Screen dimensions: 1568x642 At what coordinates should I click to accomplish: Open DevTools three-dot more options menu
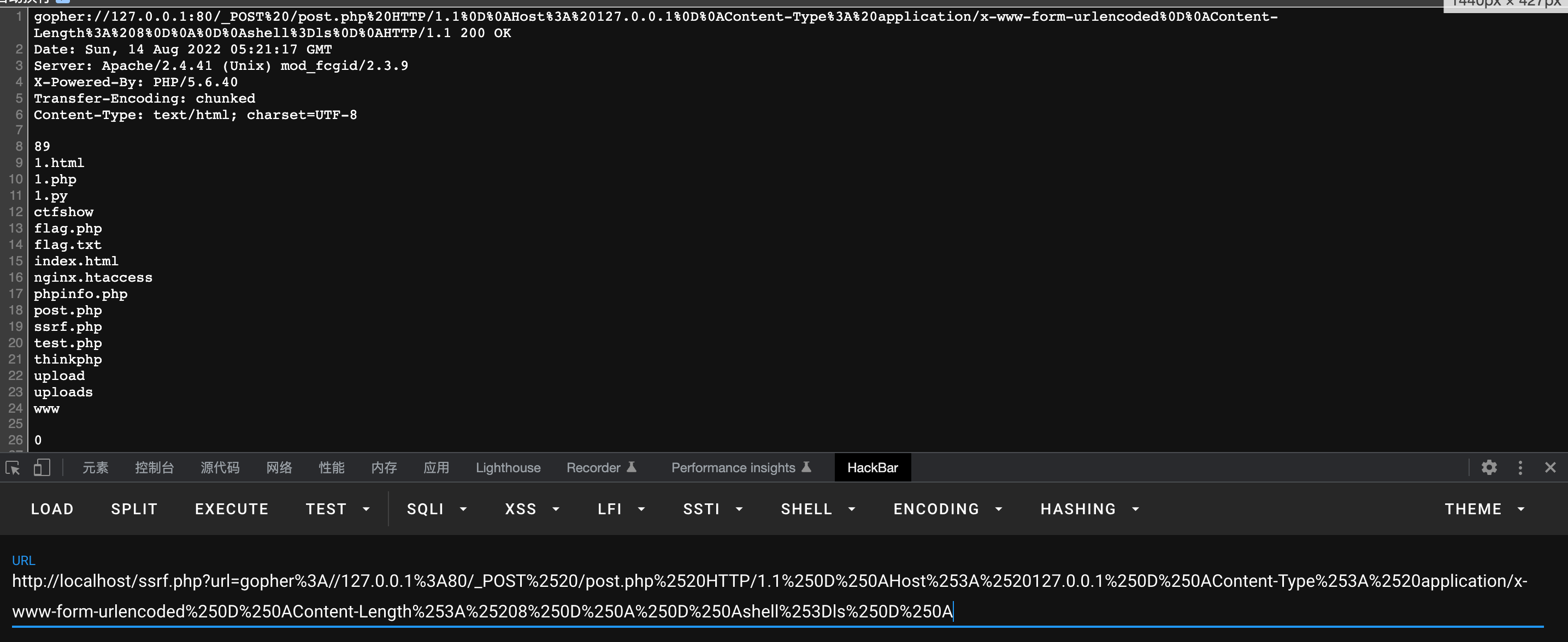(1520, 467)
